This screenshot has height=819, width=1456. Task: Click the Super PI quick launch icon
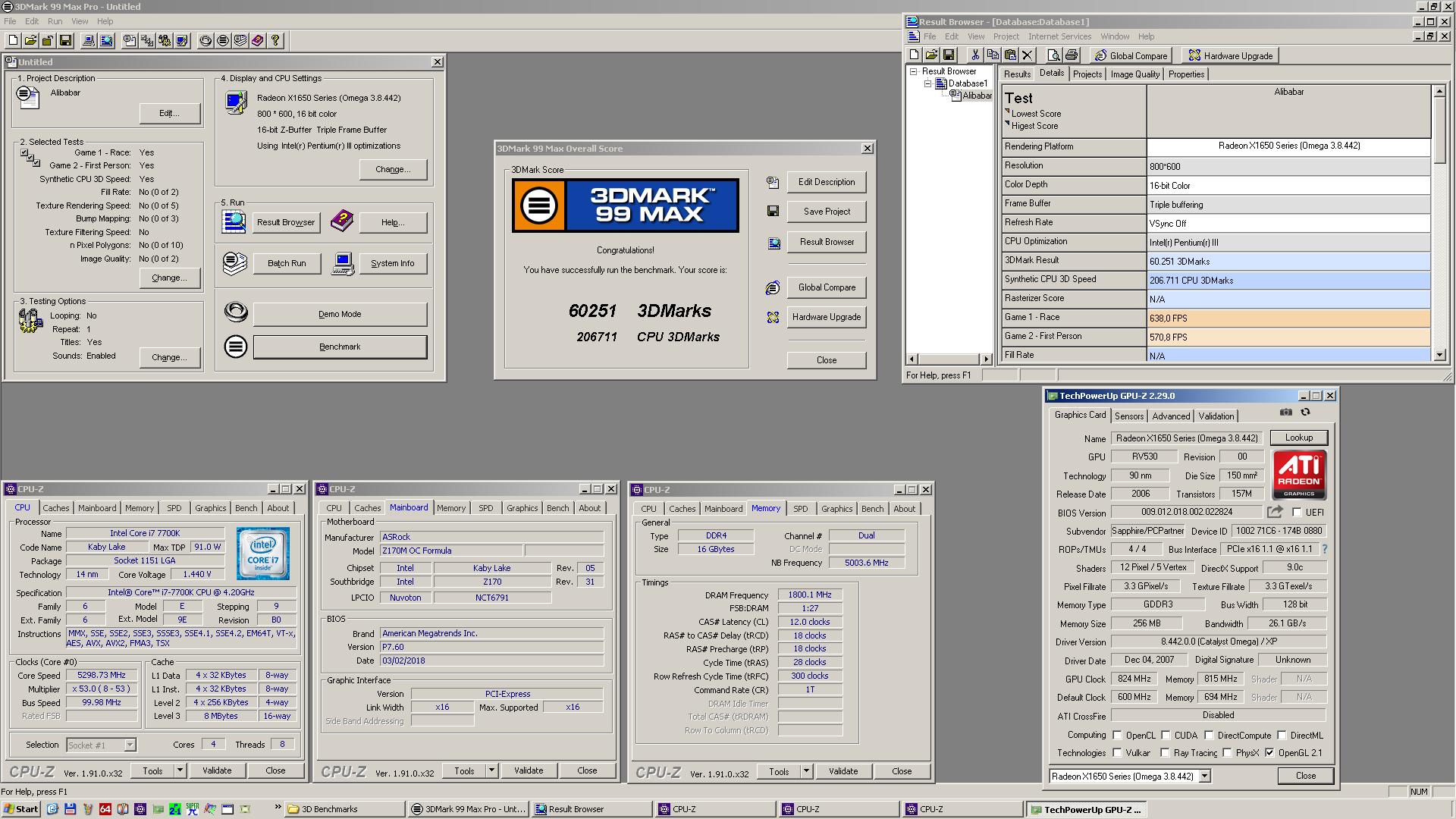pyautogui.click(x=193, y=808)
